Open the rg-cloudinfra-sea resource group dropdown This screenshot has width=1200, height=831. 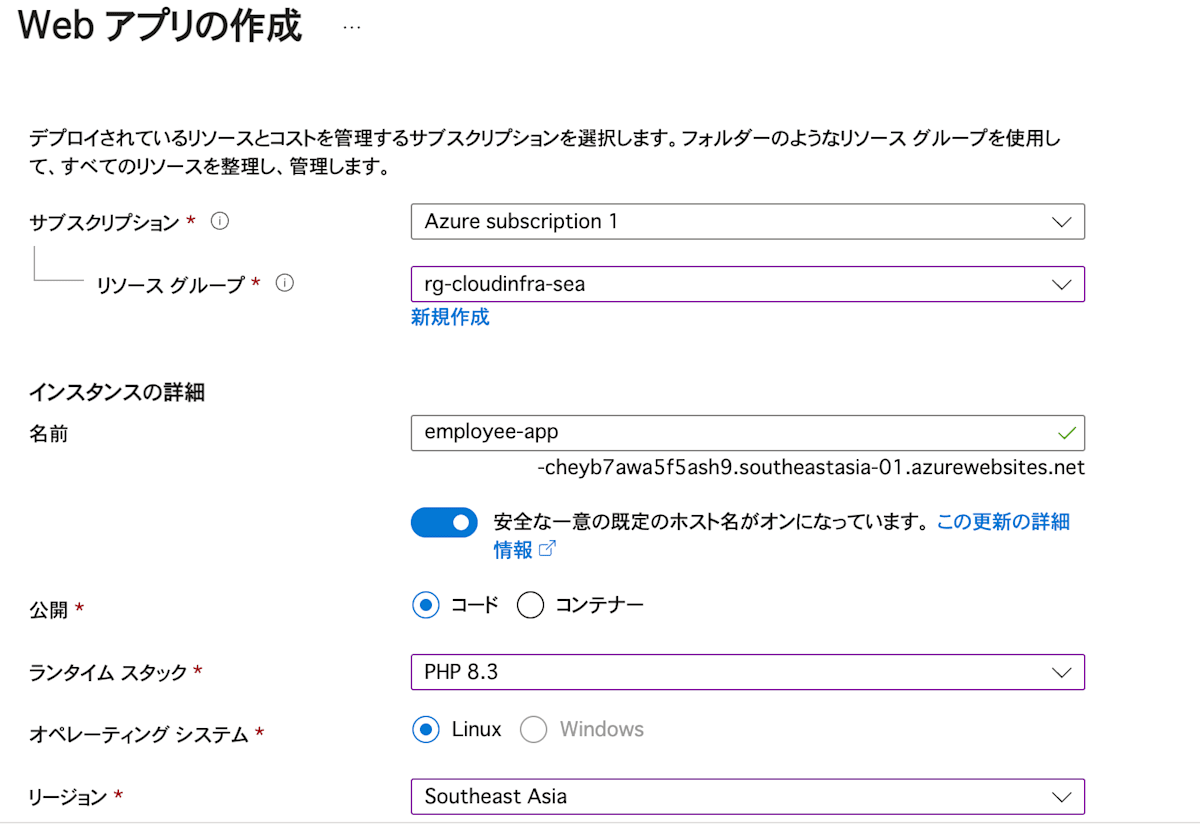coord(748,284)
